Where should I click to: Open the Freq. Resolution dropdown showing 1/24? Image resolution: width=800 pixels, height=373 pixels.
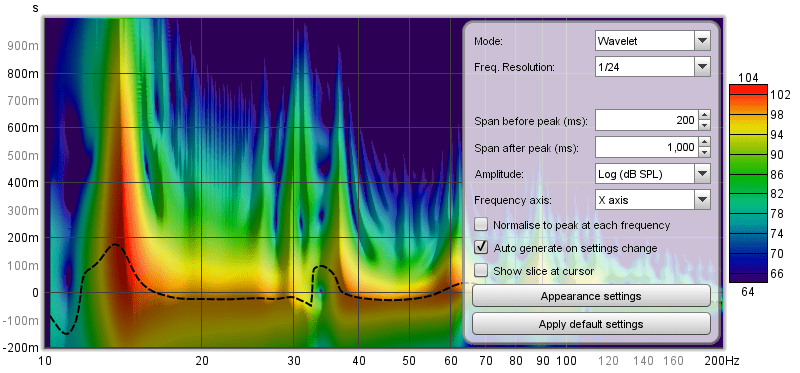point(653,66)
